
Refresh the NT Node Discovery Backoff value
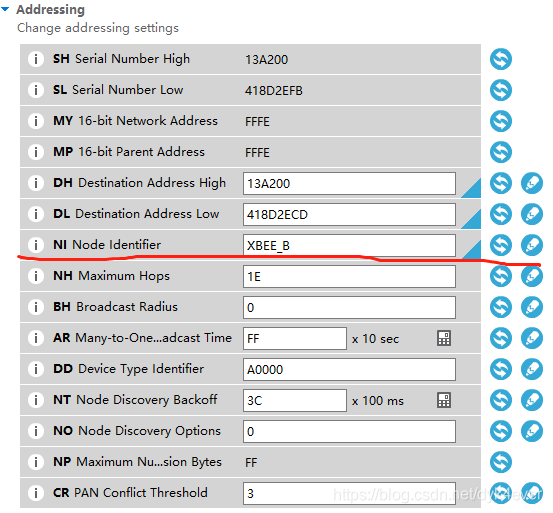[x=501, y=400]
